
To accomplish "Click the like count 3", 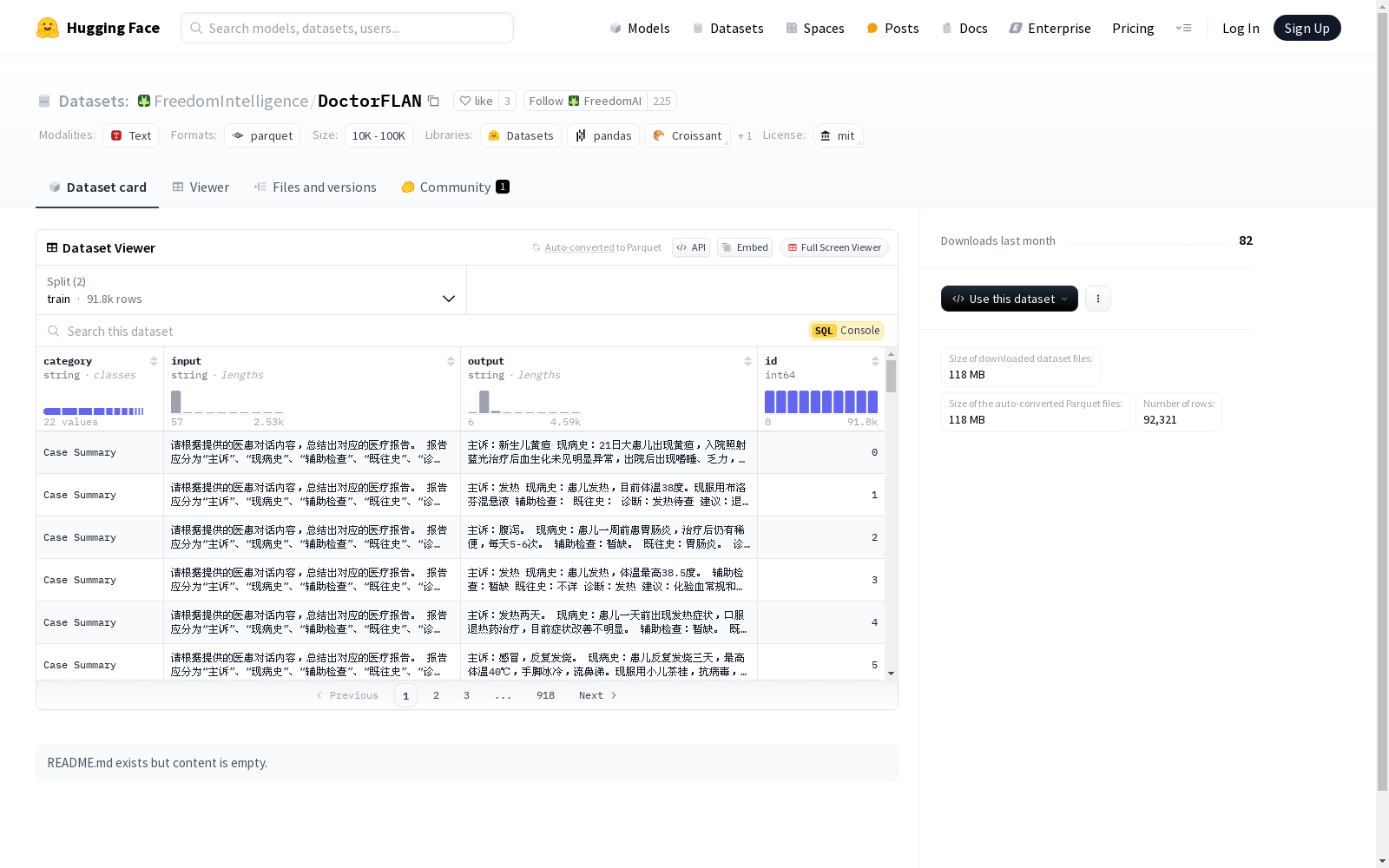I will click(508, 101).
